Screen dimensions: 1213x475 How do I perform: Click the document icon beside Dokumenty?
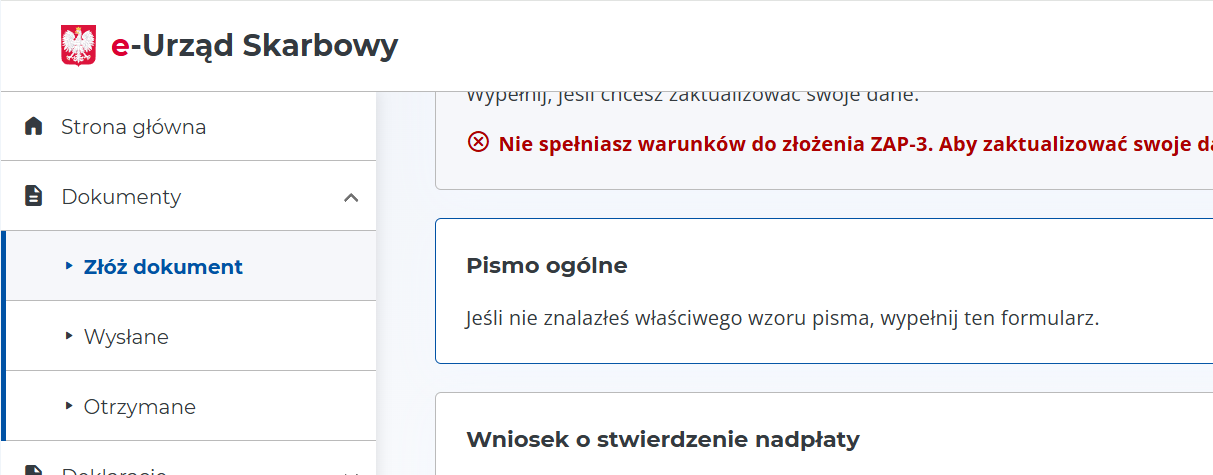click(34, 197)
